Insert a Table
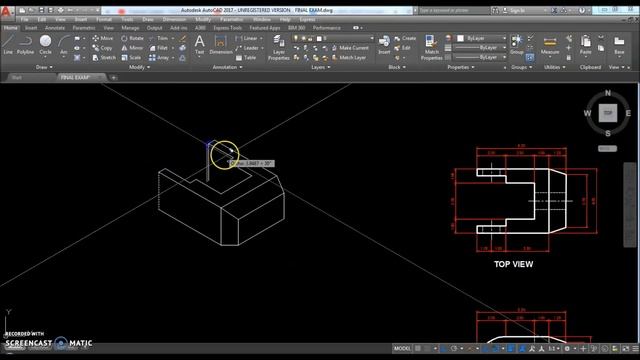The width and height of the screenshot is (640, 360). pos(246,58)
